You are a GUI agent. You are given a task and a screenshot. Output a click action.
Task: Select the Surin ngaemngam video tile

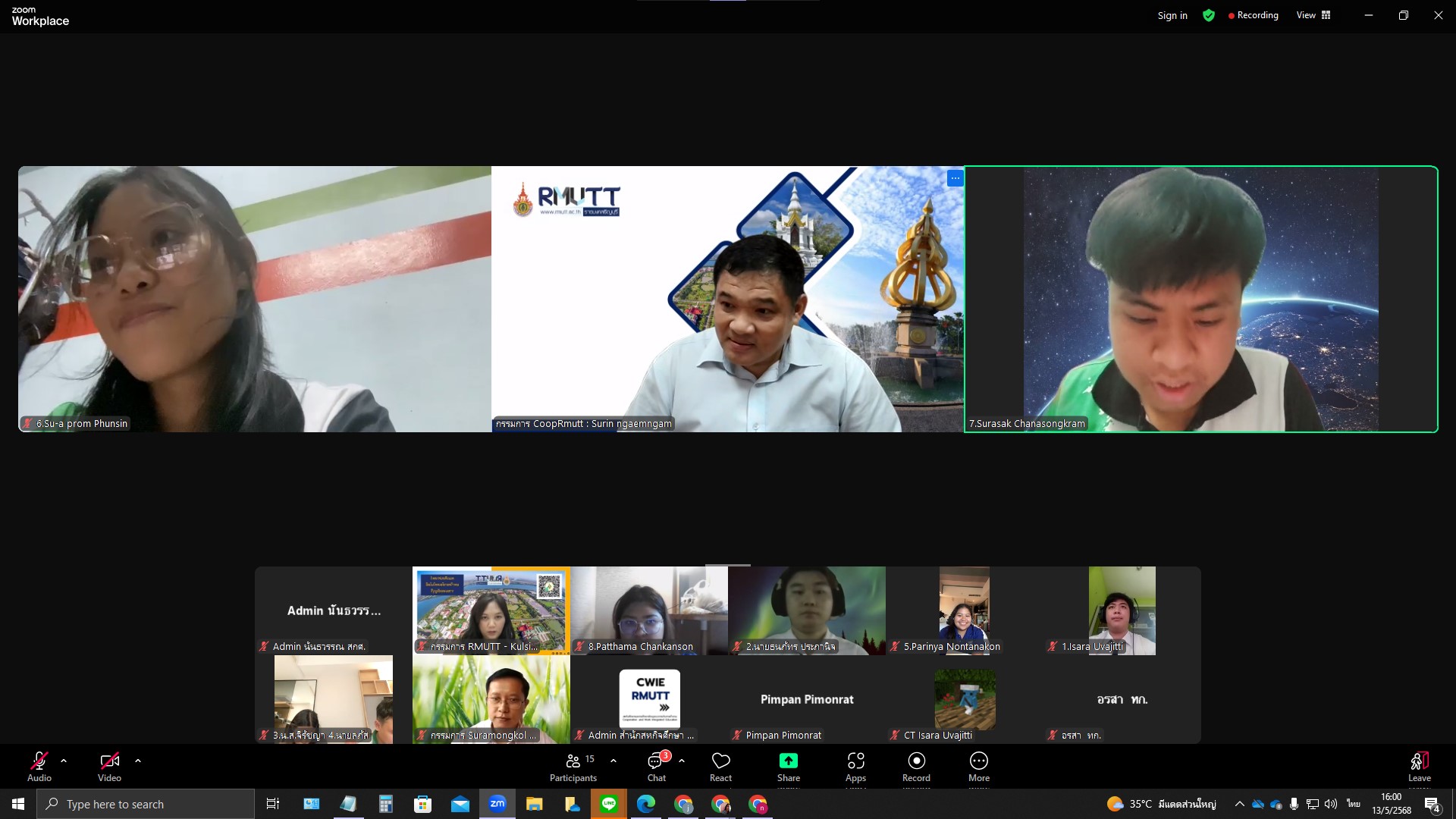click(728, 299)
